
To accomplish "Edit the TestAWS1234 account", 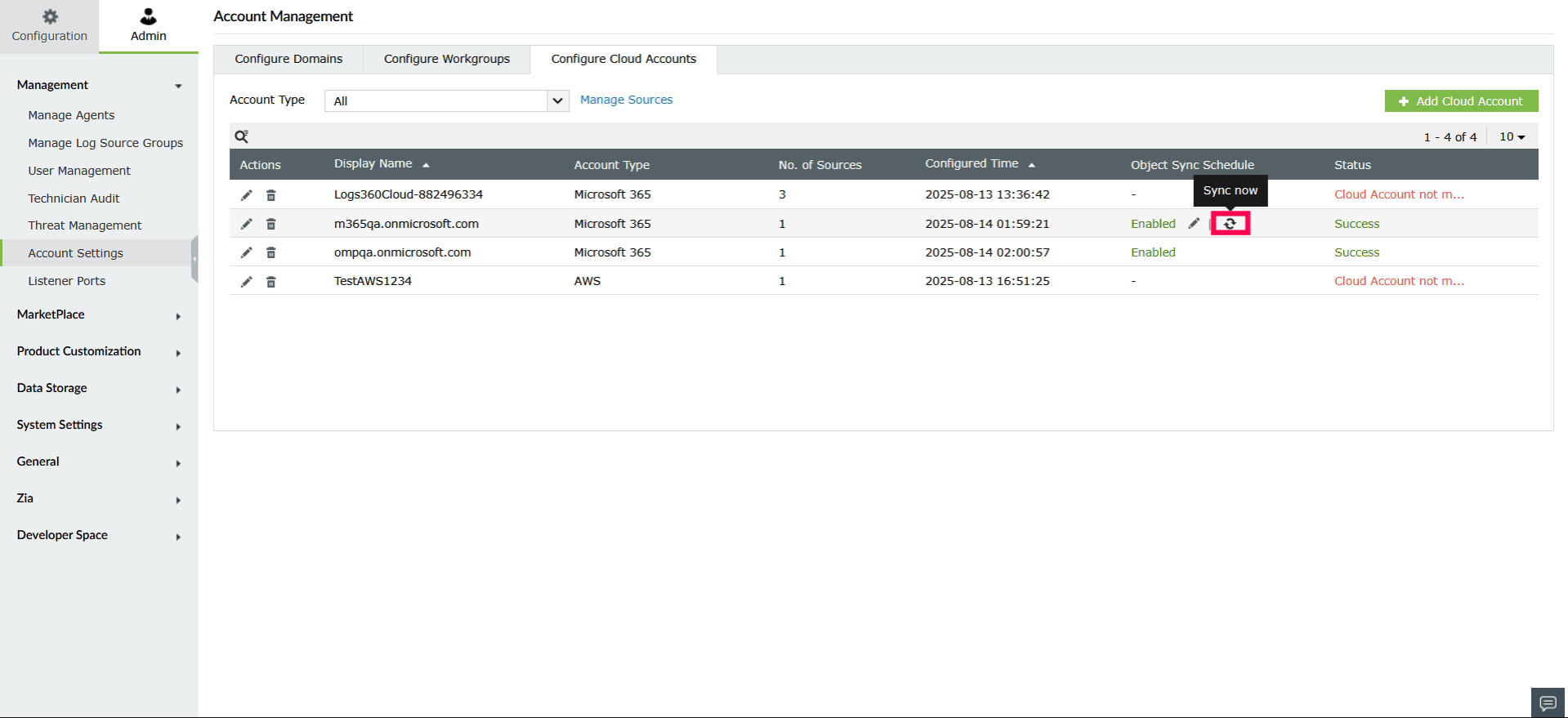I will (x=246, y=281).
